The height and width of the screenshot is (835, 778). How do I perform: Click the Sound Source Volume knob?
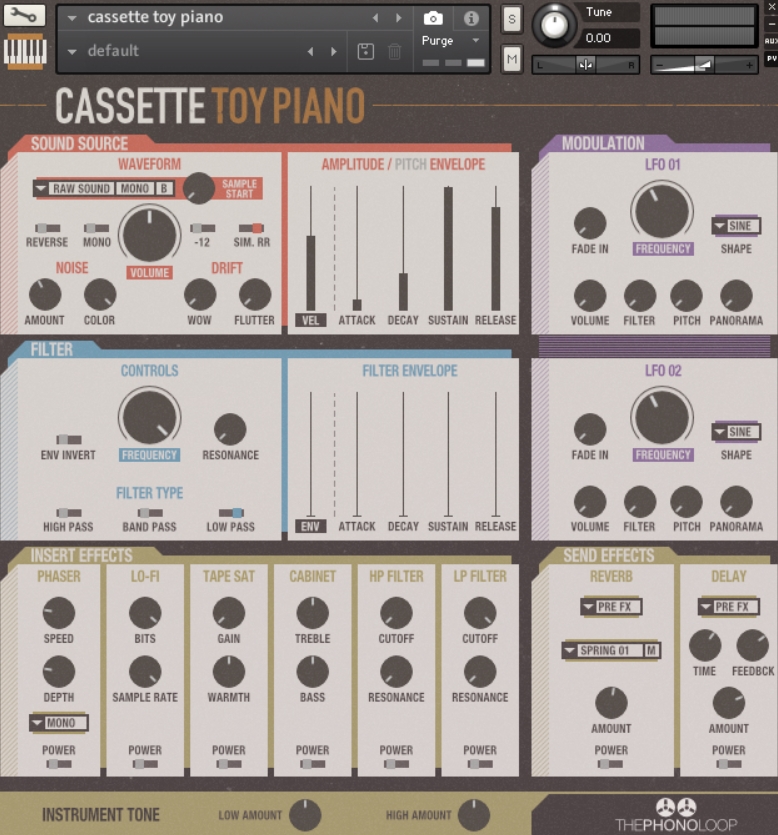pyautogui.click(x=149, y=235)
